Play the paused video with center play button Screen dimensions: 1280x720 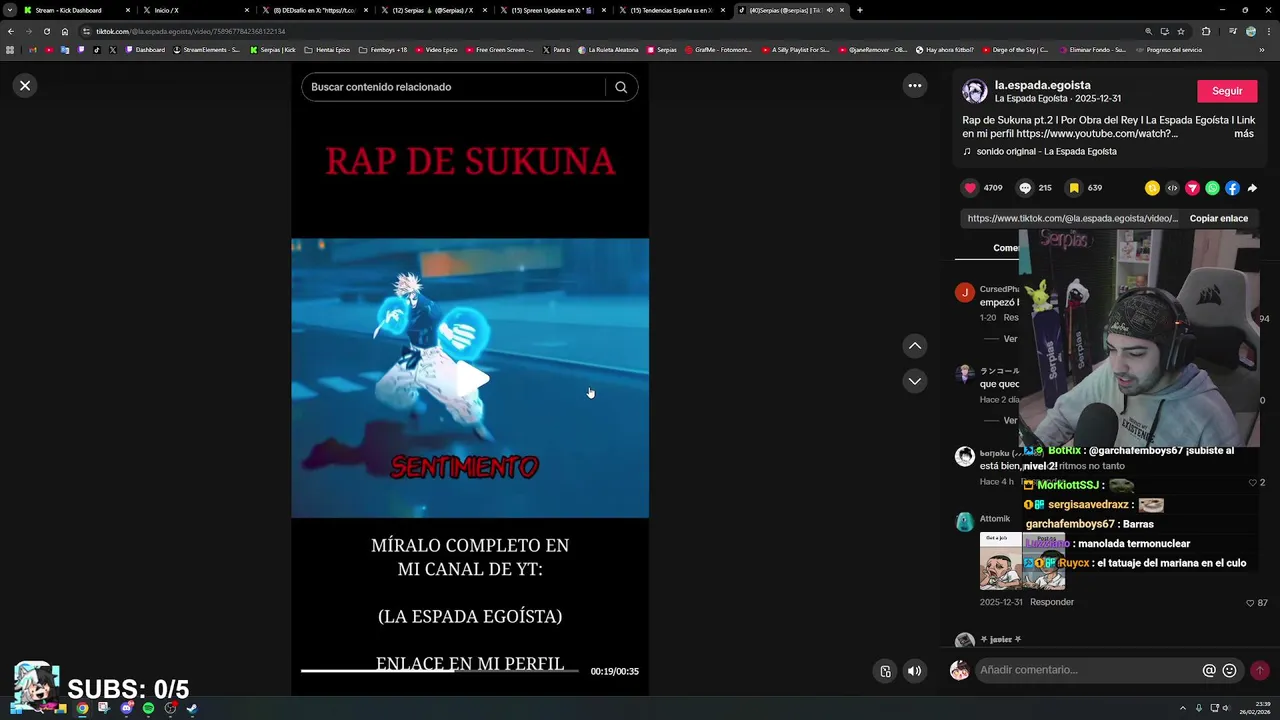point(471,378)
